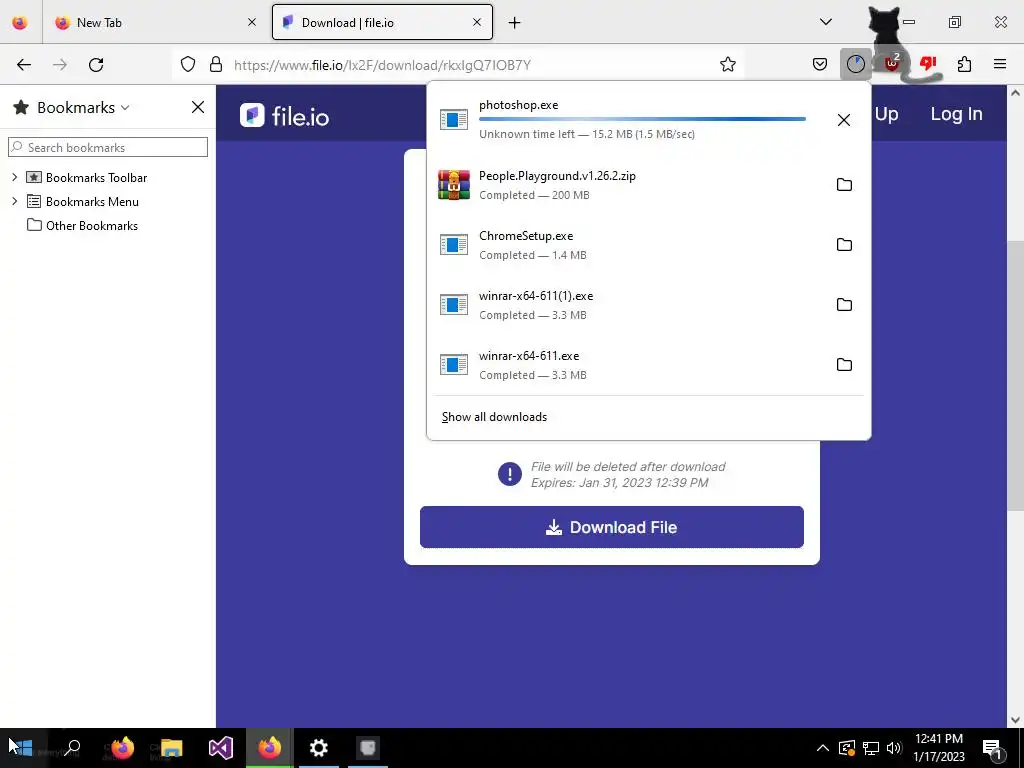Select Bookmarks Menu in sidebar
1024x768 pixels.
click(82, 201)
